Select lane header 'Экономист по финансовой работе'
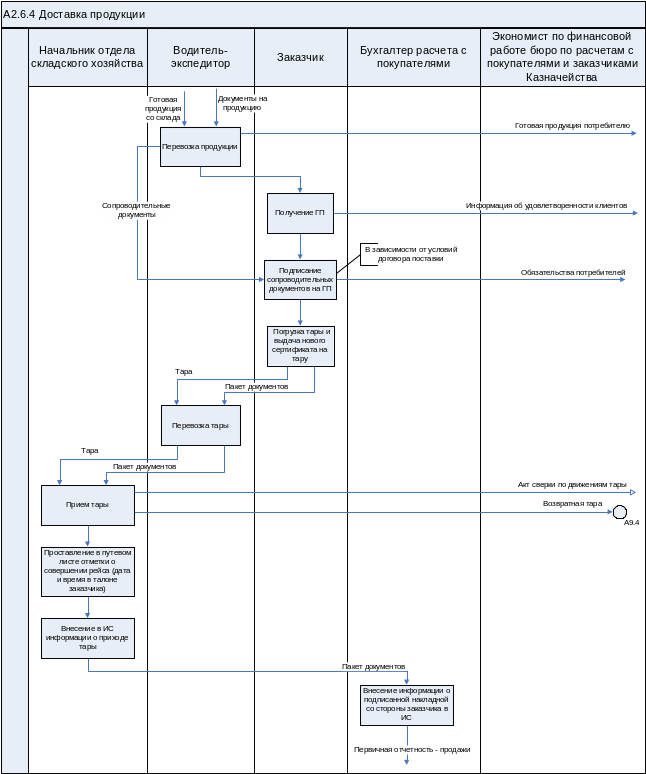The image size is (646, 774). tap(562, 57)
